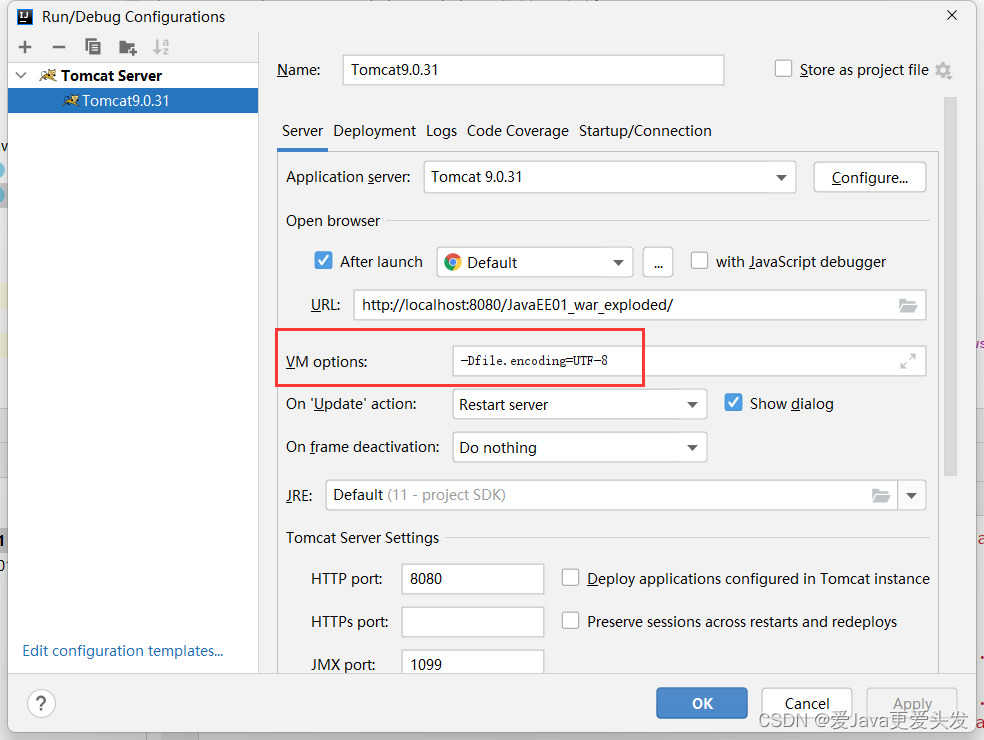Screen dimensions: 984x740
Task: Remove selected configuration with minus icon
Action: [59, 47]
